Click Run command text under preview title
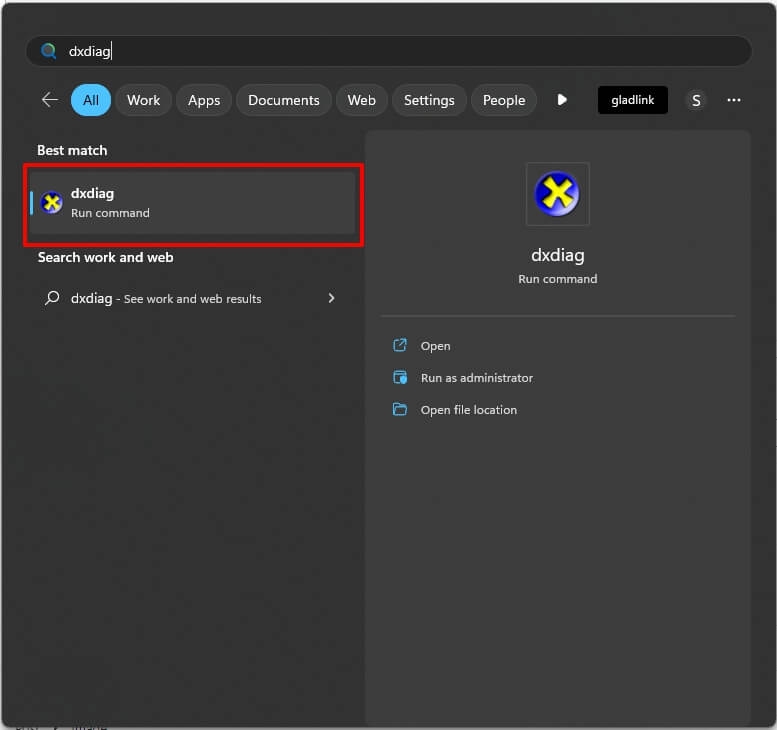Screen dimensions: 777x730 click(x=557, y=279)
